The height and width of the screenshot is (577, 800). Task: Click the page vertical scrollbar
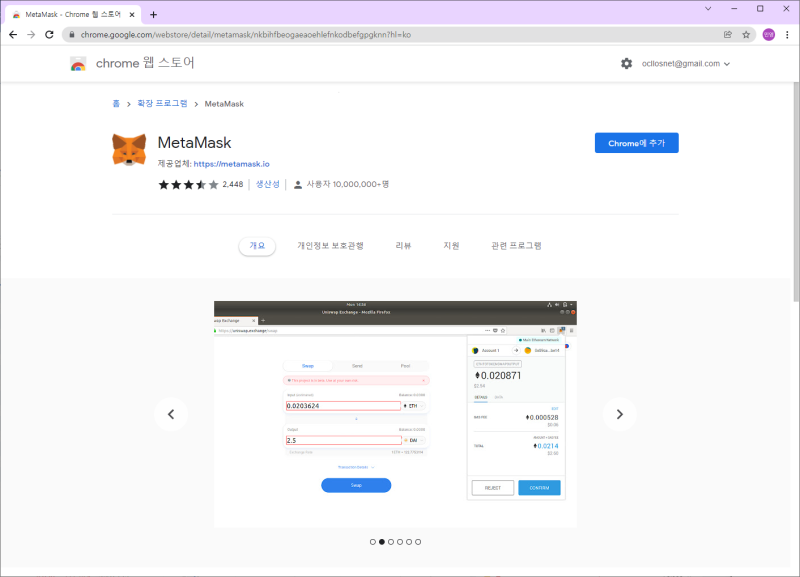point(796,191)
